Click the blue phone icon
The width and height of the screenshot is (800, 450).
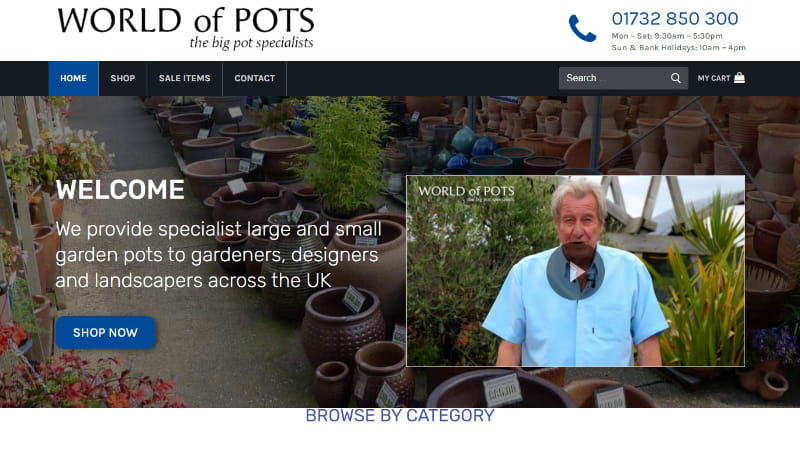click(x=582, y=28)
